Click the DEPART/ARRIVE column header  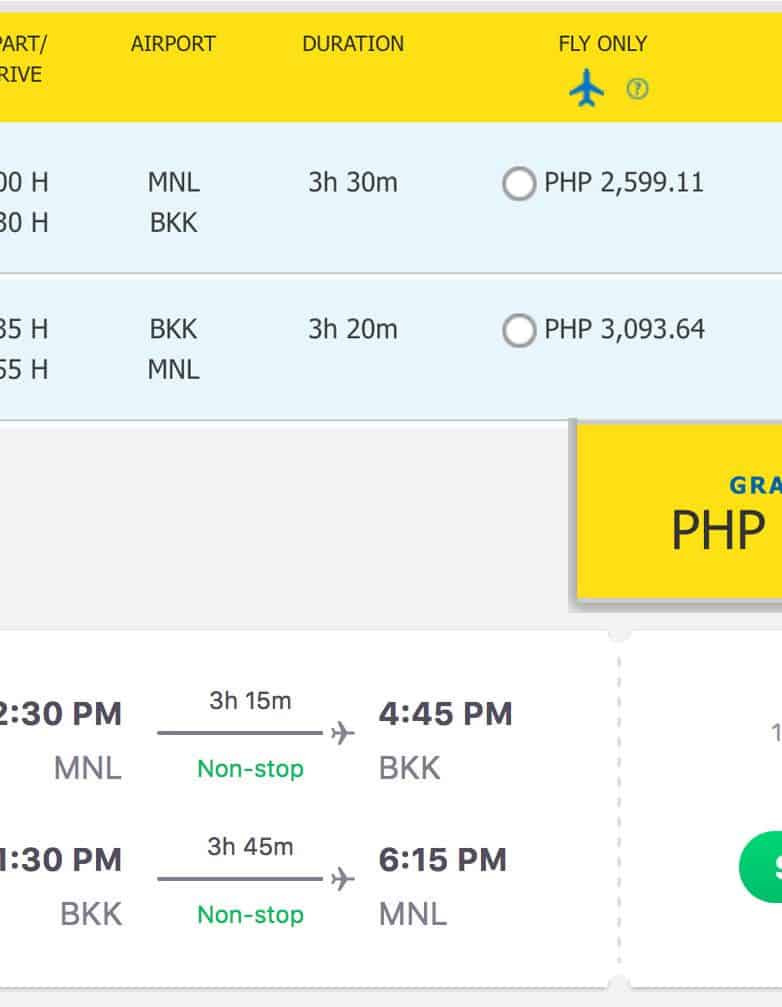(22, 60)
